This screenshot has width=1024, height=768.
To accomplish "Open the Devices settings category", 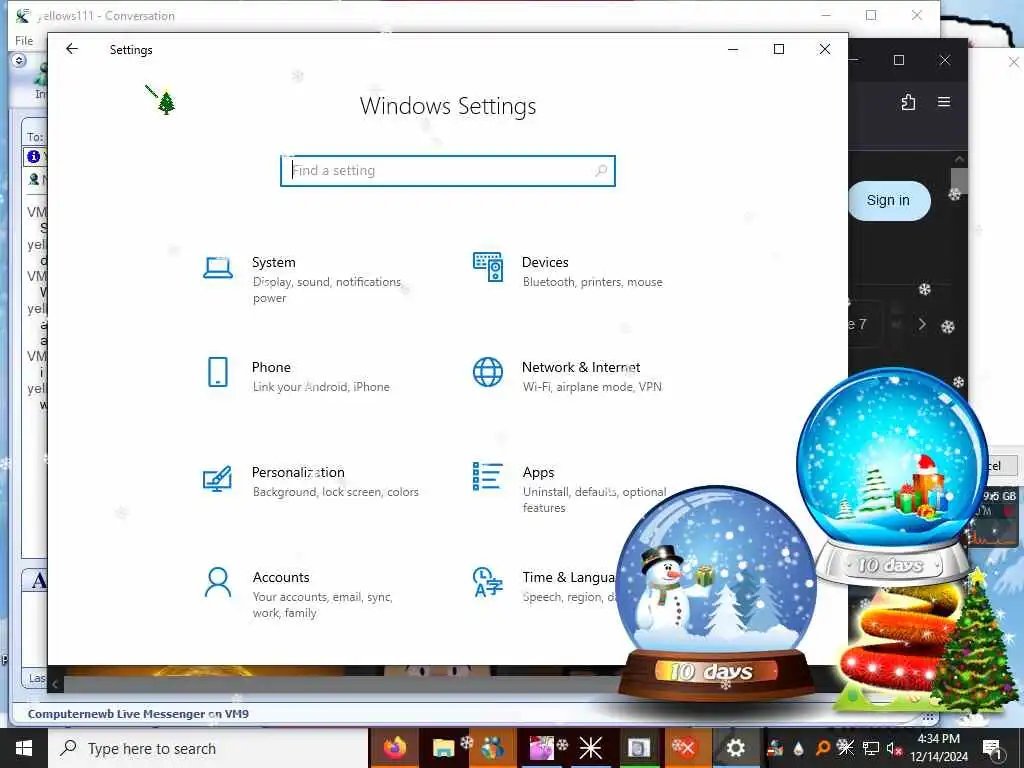I will 568,271.
